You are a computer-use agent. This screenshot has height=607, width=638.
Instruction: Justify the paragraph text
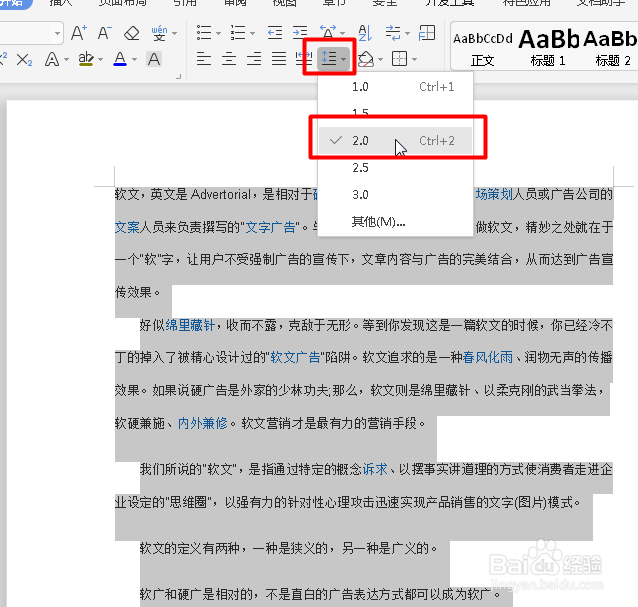(x=279, y=59)
